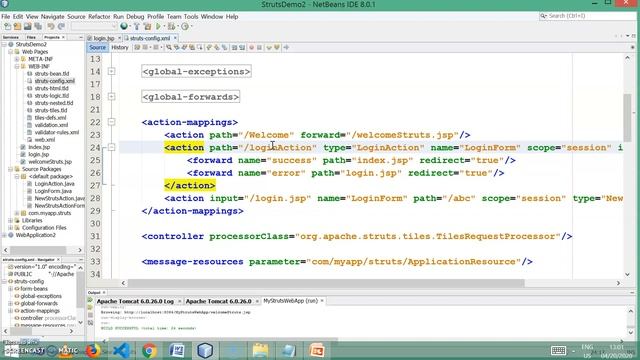Image resolution: width=640 pixels, height=360 pixels.
Task: Click the Projects panel horizontal scrollbar
Action: [x=38, y=250]
